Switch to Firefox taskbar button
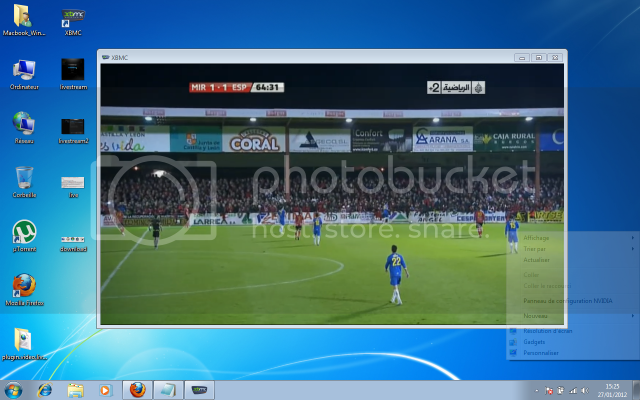This screenshot has width=640, height=400. [138, 390]
